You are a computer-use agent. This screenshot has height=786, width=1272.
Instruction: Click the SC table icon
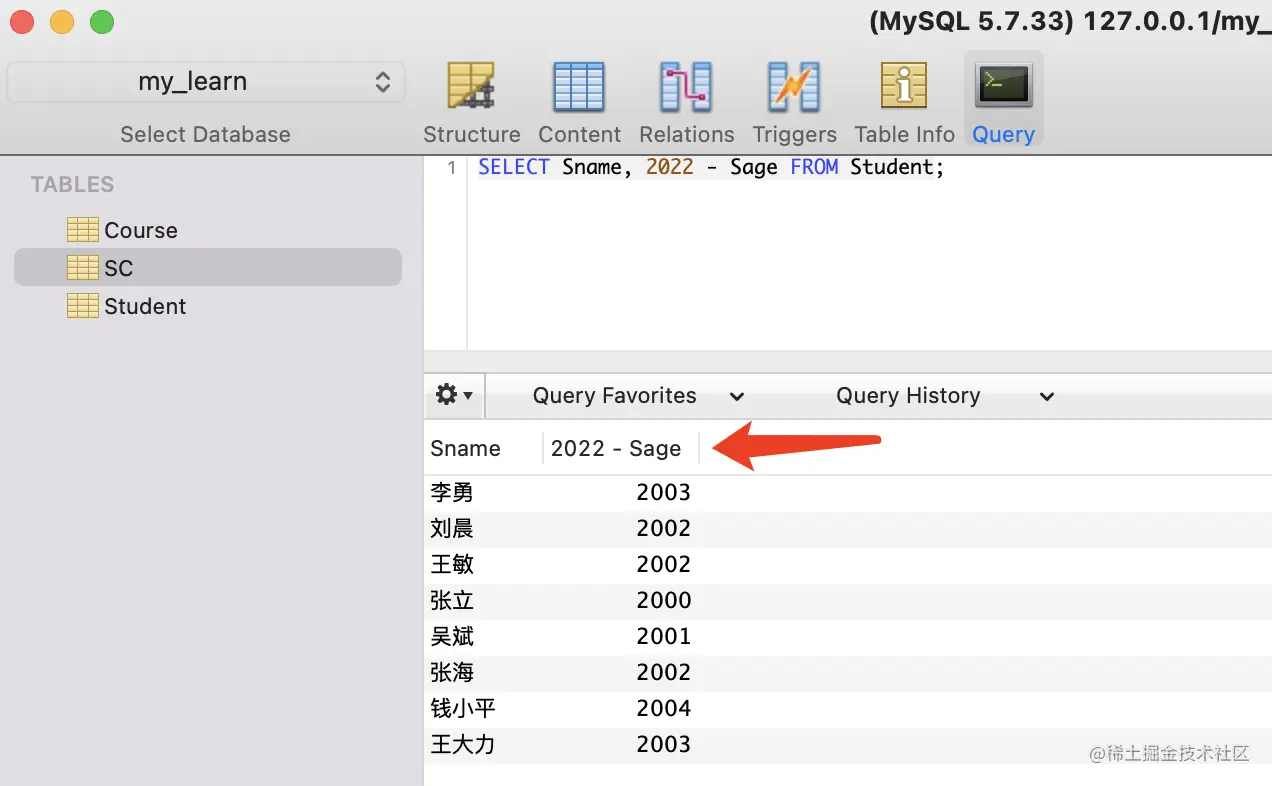click(83, 268)
